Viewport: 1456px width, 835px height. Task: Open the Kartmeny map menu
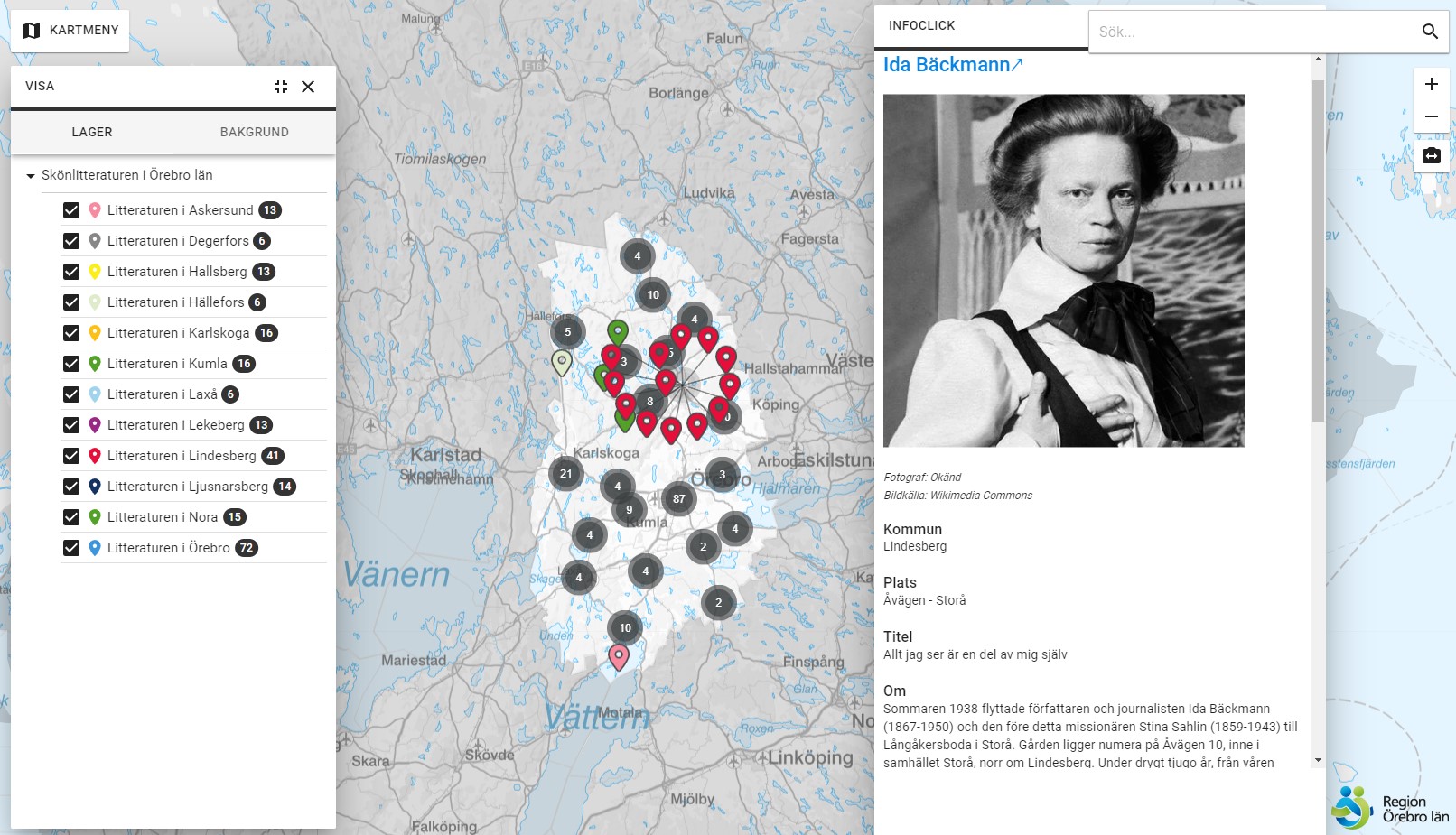coord(70,31)
